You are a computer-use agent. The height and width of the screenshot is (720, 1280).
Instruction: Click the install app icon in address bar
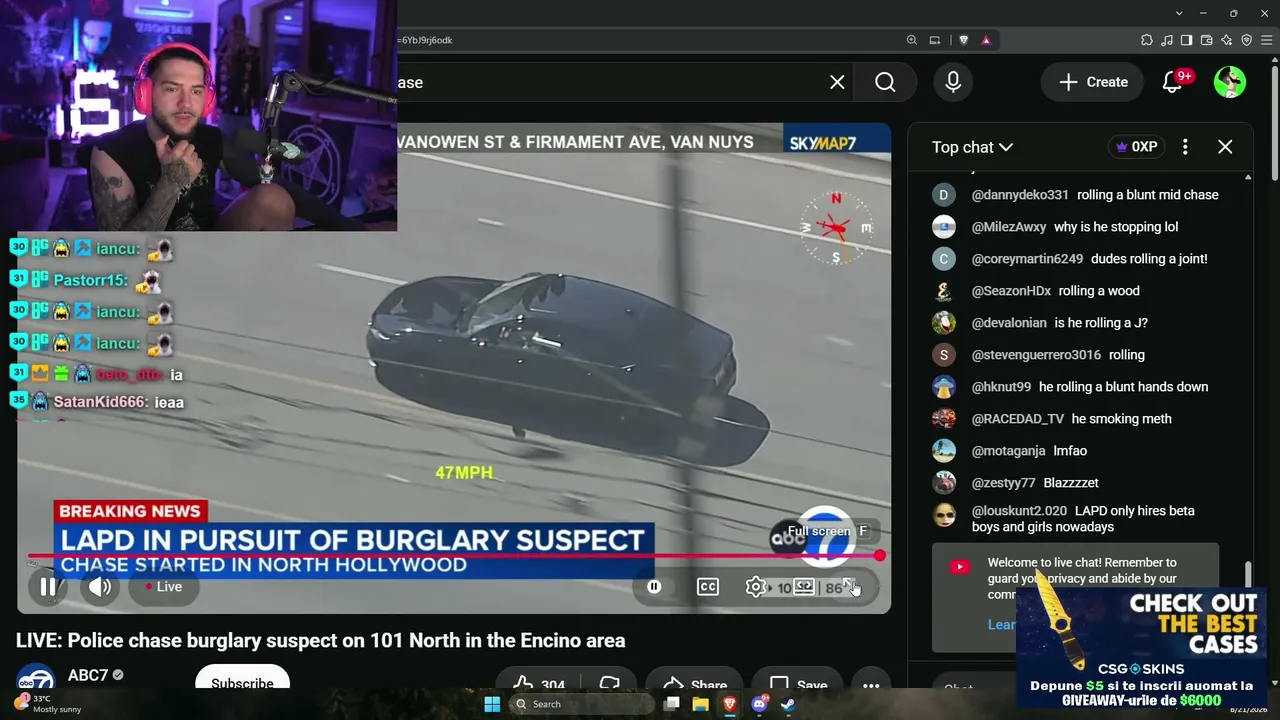pos(935,40)
